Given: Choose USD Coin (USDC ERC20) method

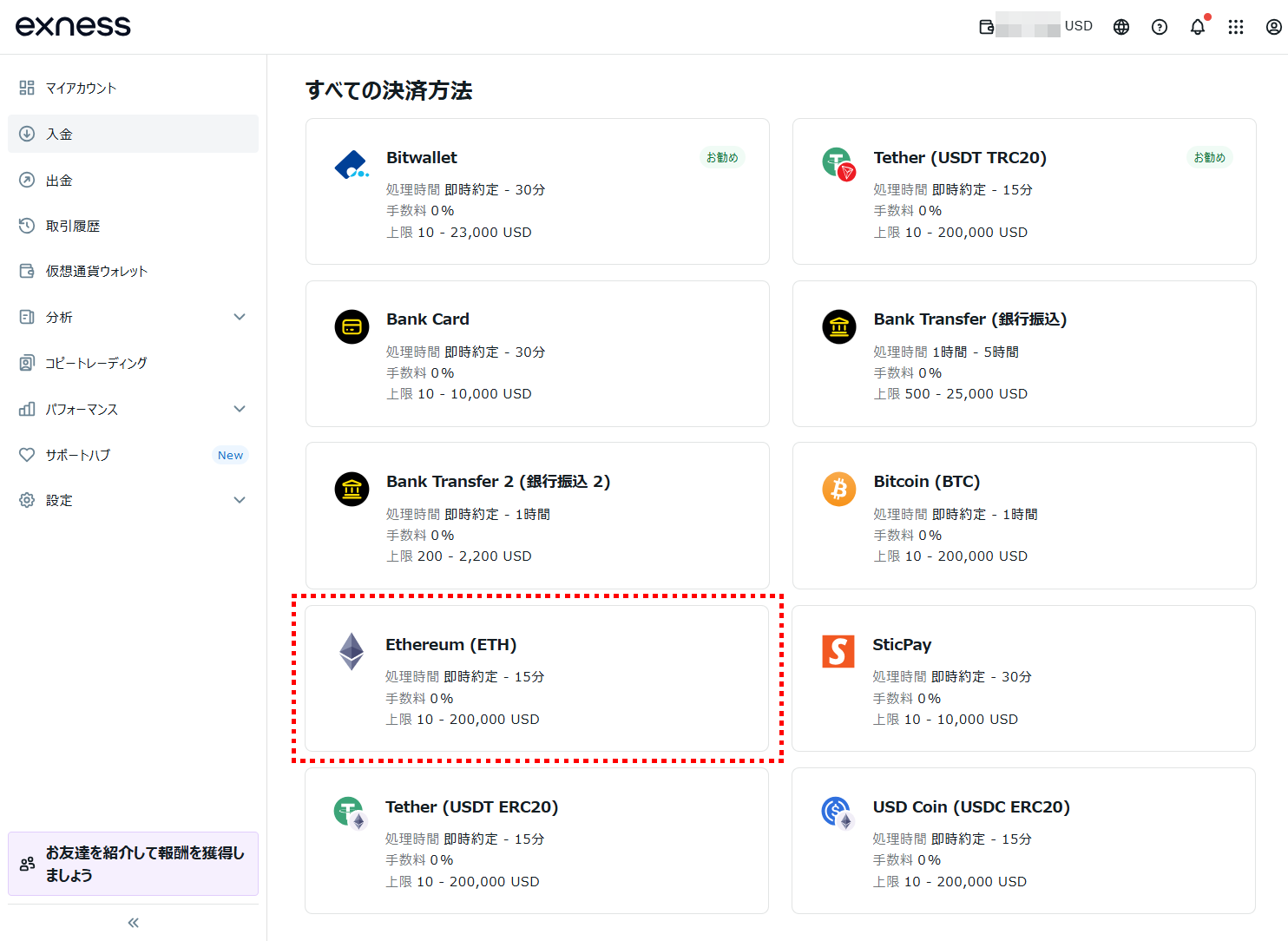Looking at the screenshot, I should pyautogui.click(x=1023, y=840).
